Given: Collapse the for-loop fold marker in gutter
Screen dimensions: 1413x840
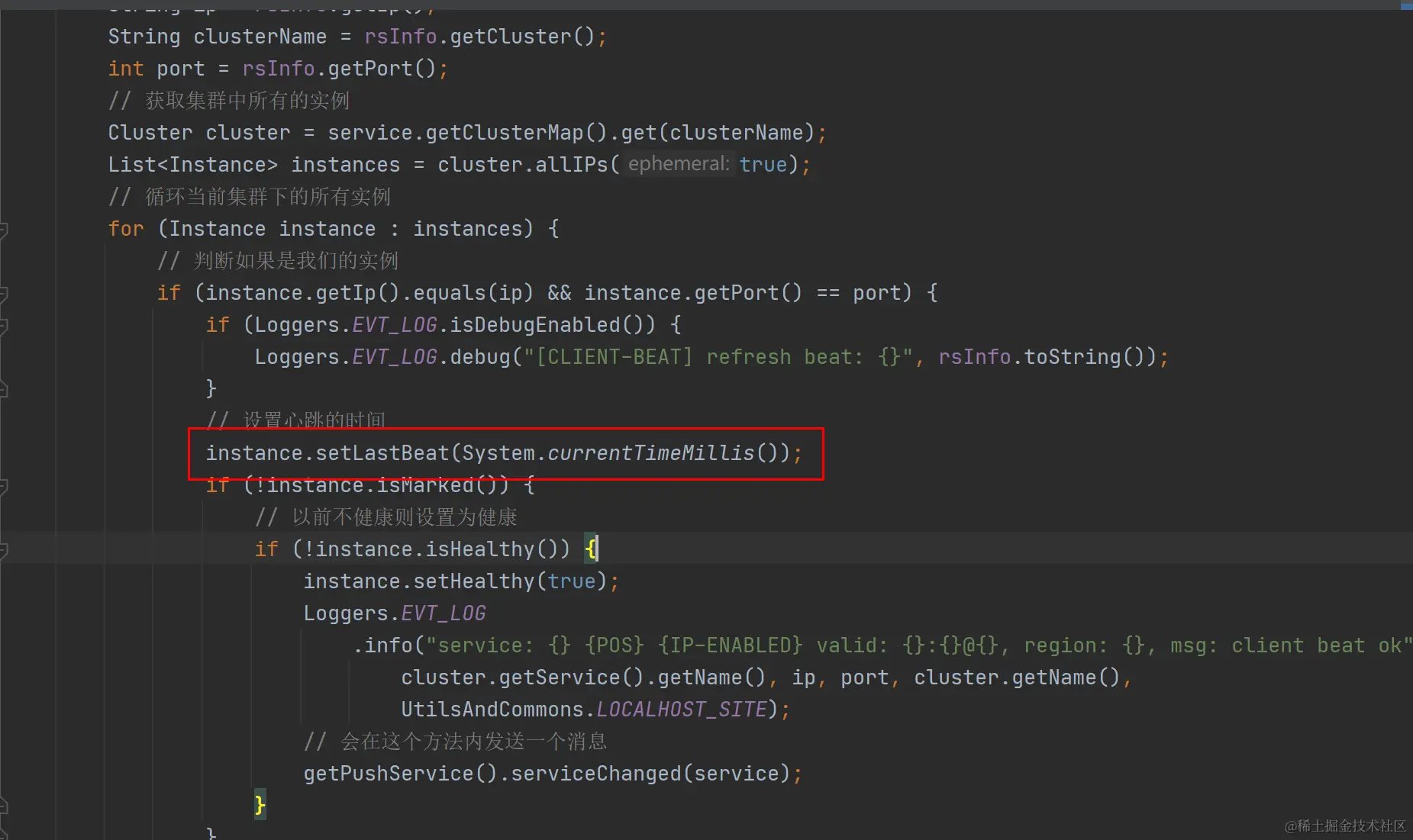Looking at the screenshot, I should click(4, 229).
